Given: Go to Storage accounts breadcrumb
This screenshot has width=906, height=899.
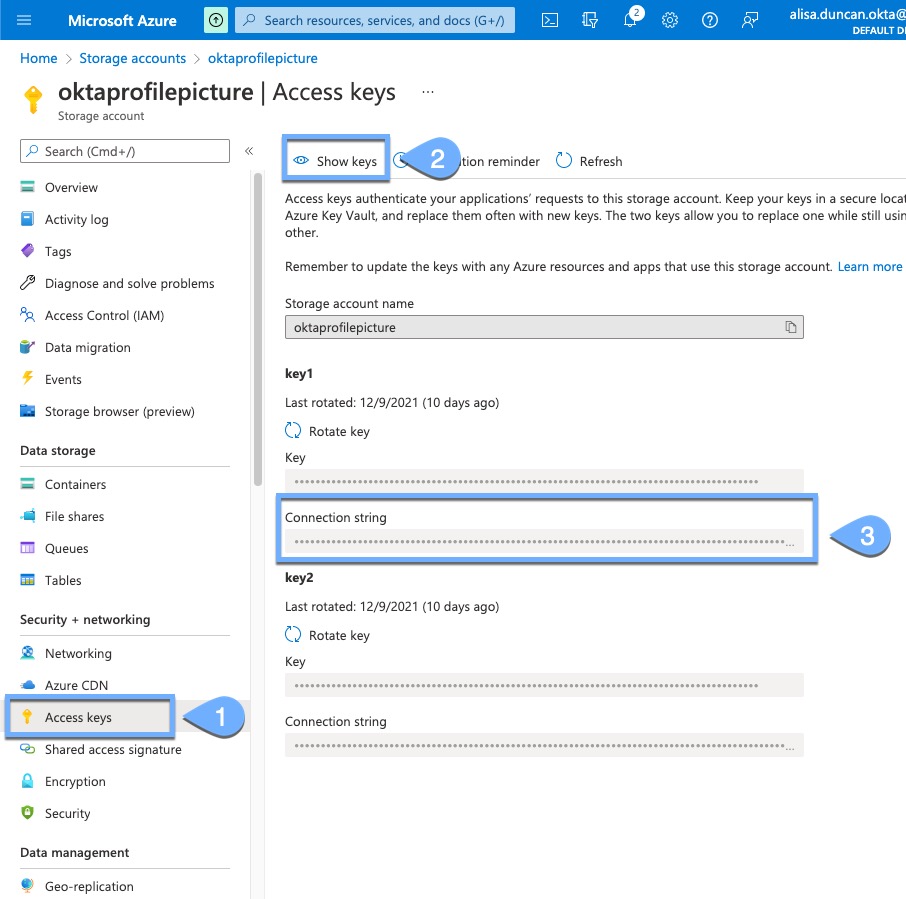Looking at the screenshot, I should click(132, 59).
